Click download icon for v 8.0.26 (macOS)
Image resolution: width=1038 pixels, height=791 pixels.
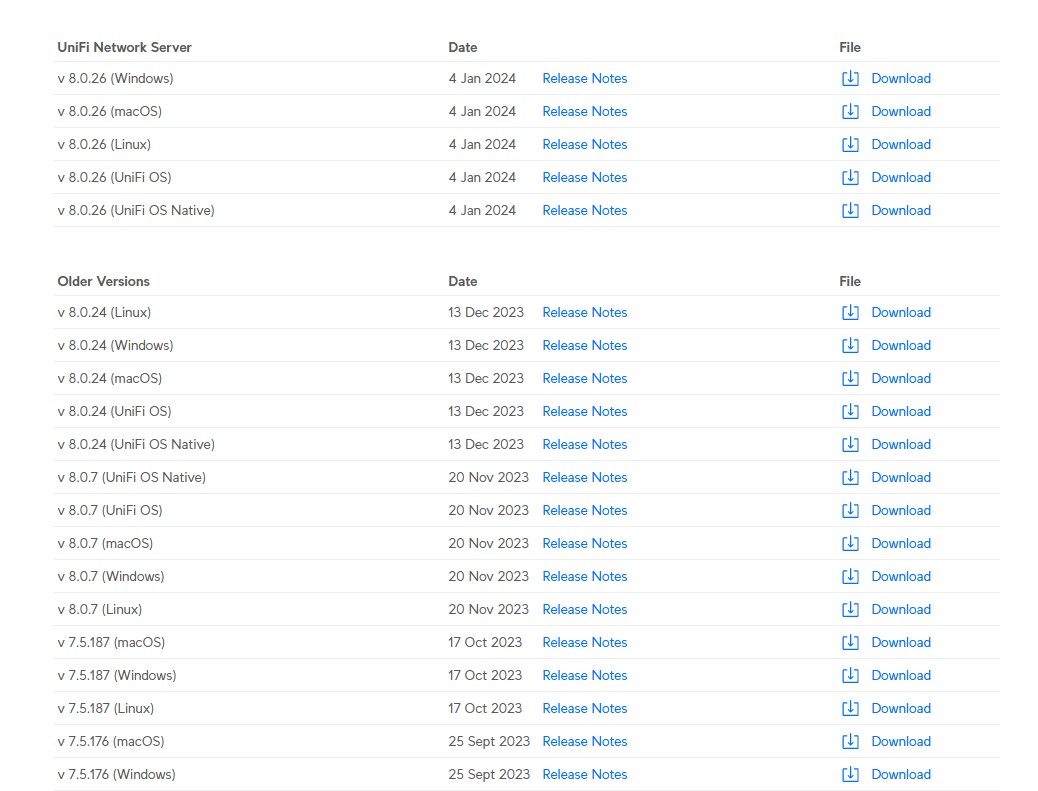pos(850,111)
